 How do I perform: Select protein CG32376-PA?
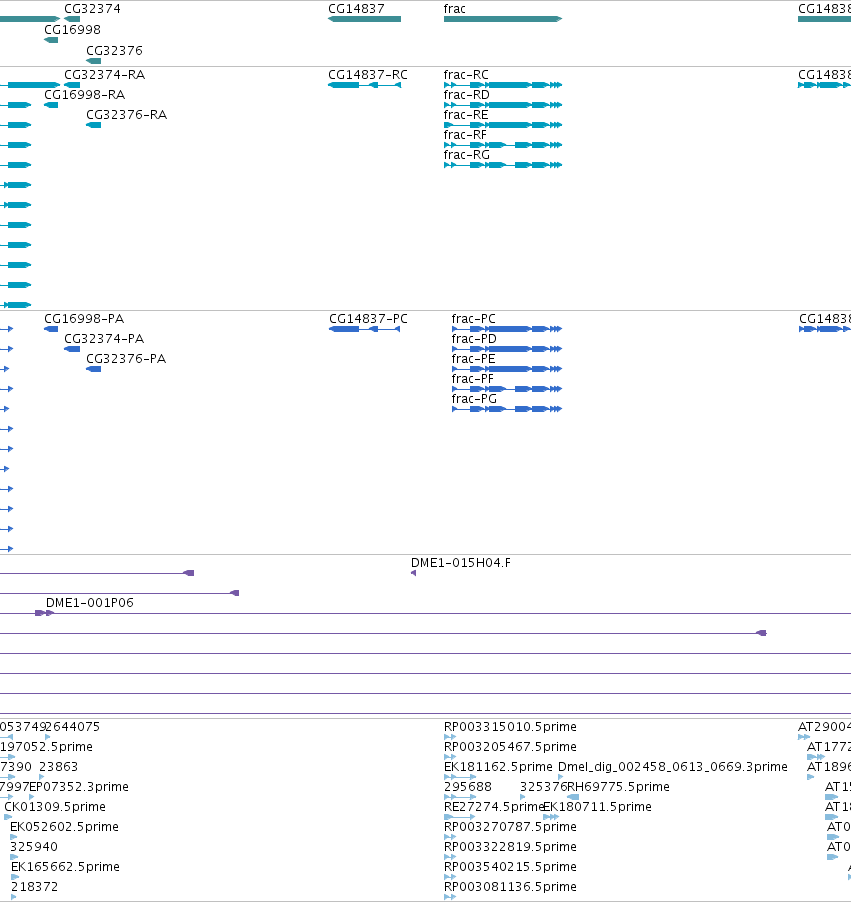coord(93,369)
